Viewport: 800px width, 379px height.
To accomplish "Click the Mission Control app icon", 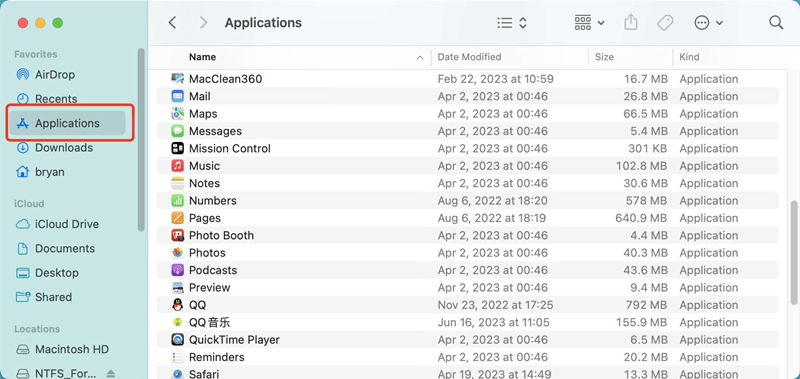I will [x=178, y=148].
